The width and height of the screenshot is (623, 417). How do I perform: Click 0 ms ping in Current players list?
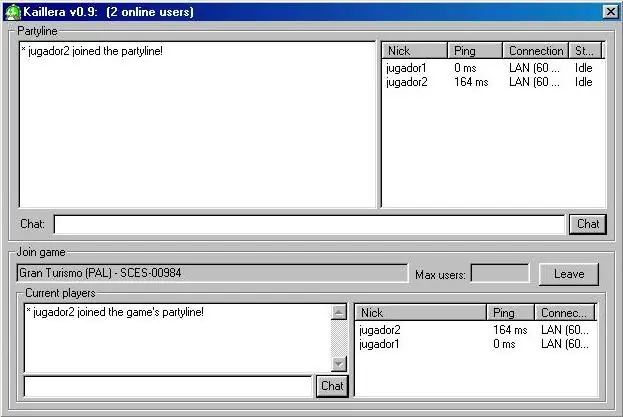(x=504, y=344)
